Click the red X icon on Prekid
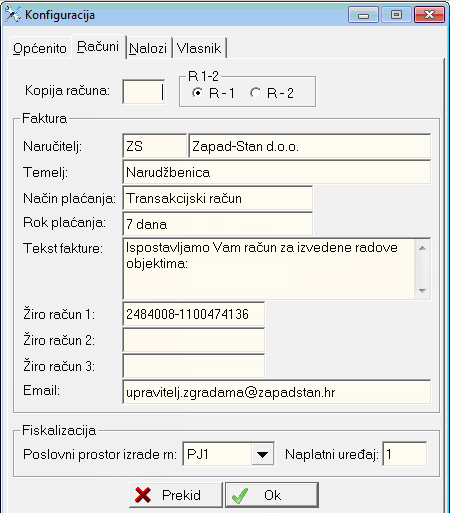 (143, 495)
